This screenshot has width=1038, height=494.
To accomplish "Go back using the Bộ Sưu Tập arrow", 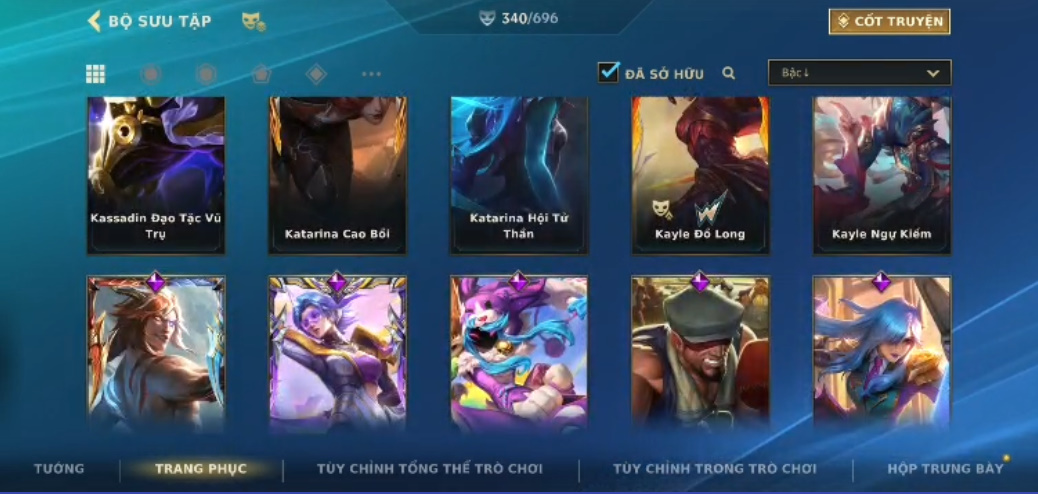I will pyautogui.click(x=94, y=21).
